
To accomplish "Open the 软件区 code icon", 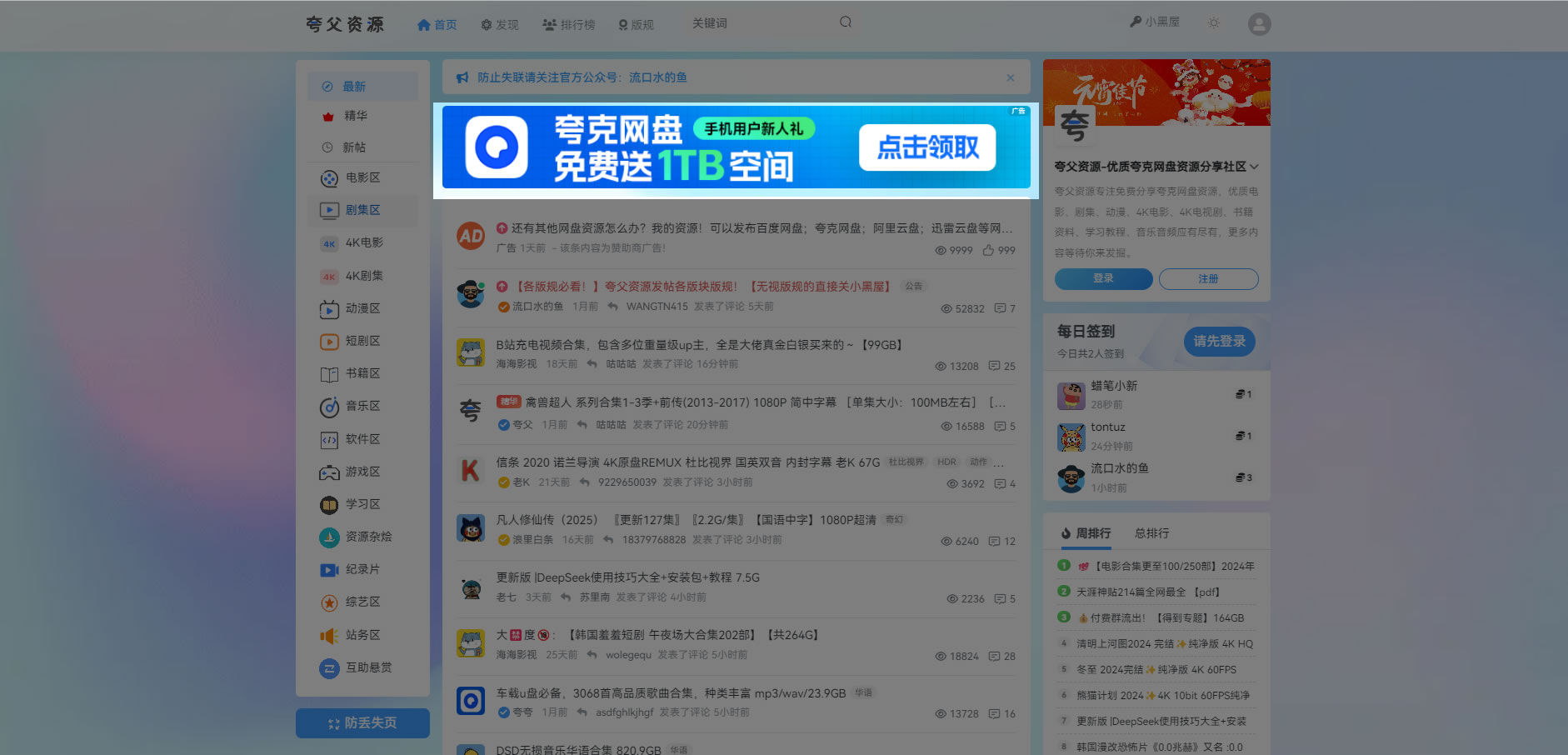I will pos(329,440).
